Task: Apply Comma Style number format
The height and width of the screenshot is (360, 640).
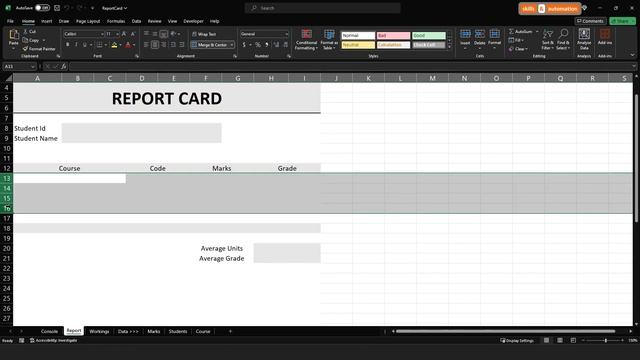Action: 267,44
